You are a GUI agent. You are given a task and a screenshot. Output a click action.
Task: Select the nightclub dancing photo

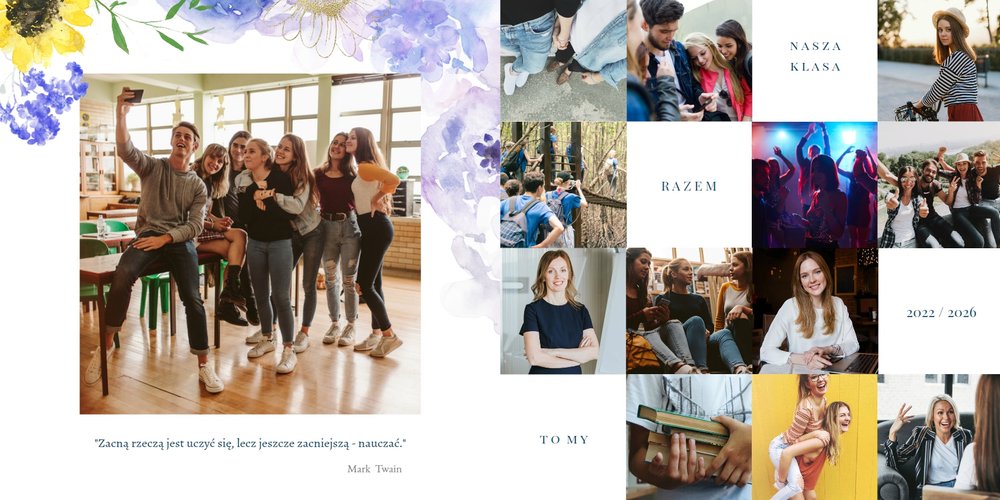point(815,185)
